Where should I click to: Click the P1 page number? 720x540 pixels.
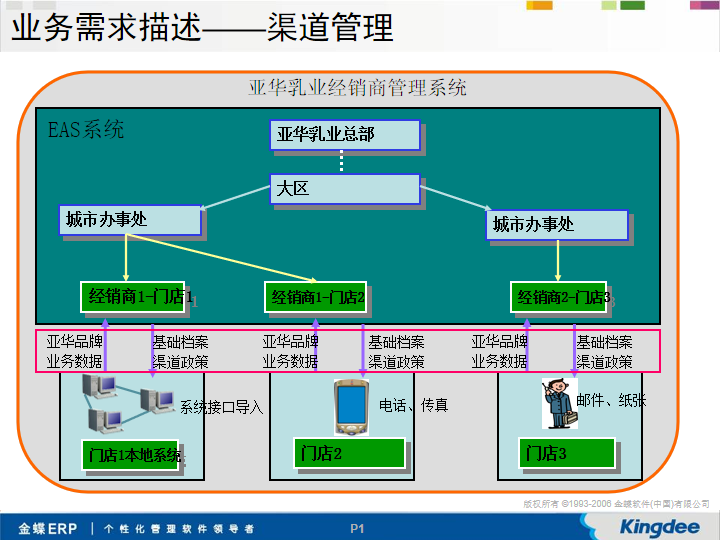tap(357, 529)
